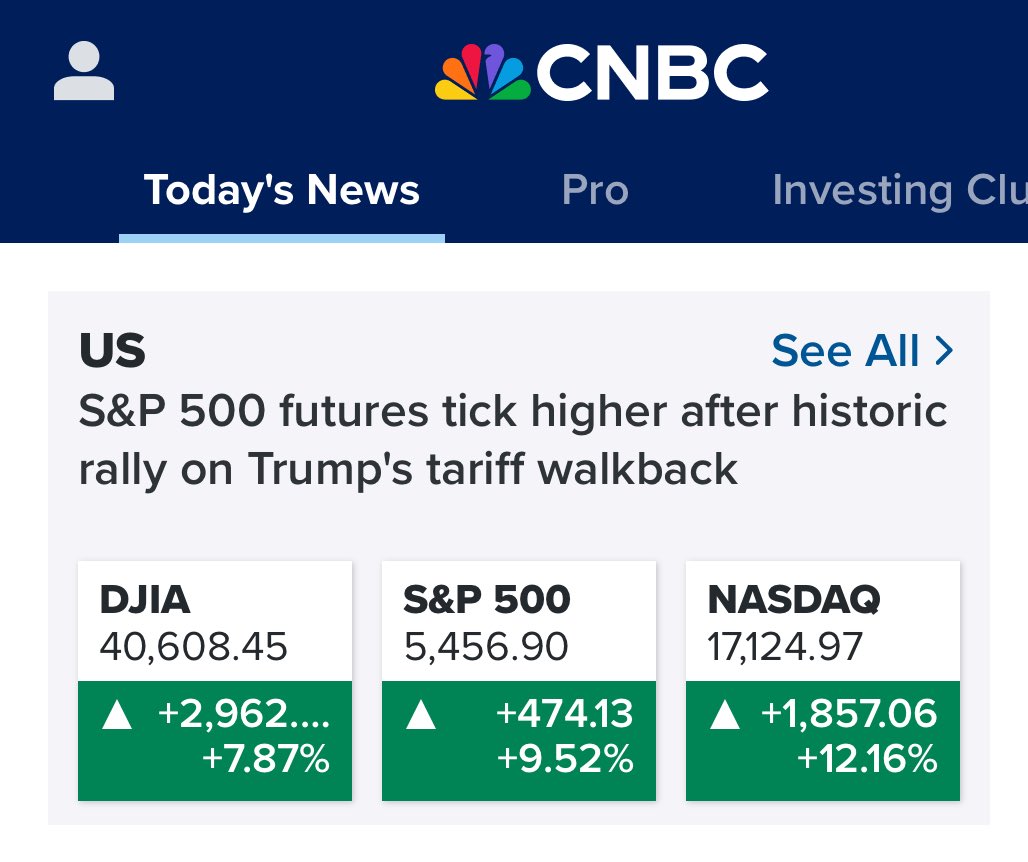Open the DJIA market card

(x=215, y=680)
